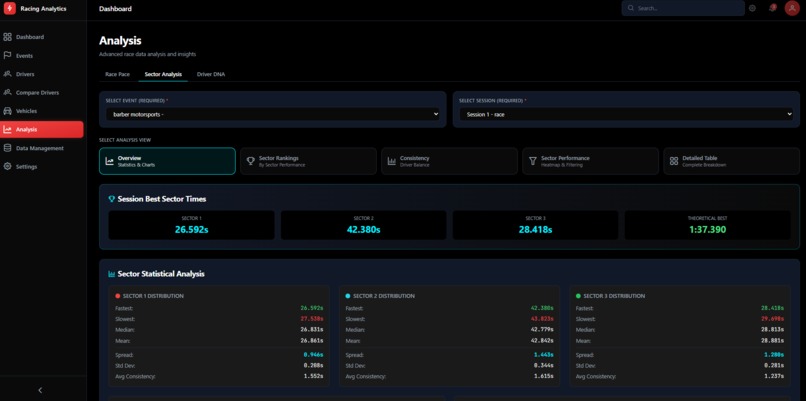806x401 pixels.
Task: Click the Drivers people icon in sidebar
Action: click(7, 74)
